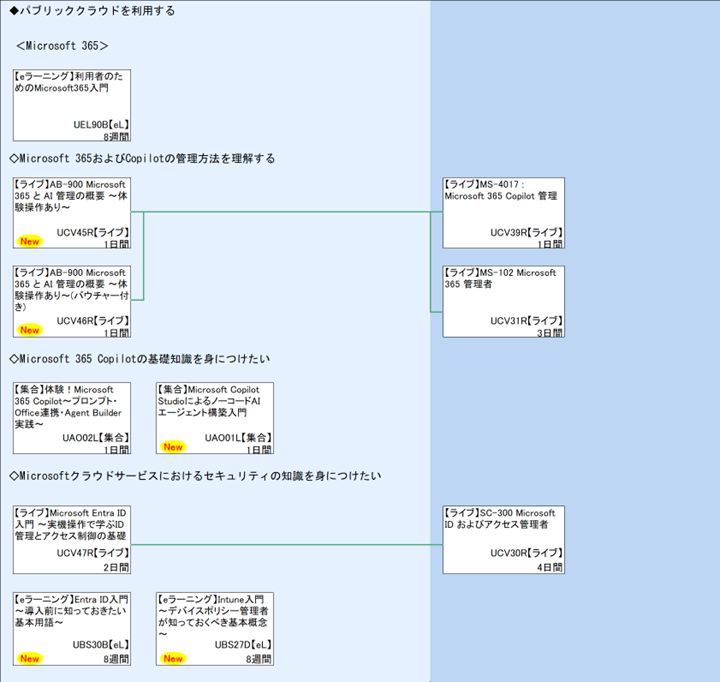The width and height of the screenshot is (720, 682).
Task: Click the course code UCV39R【ライブ】
Action: pyautogui.click(x=526, y=232)
